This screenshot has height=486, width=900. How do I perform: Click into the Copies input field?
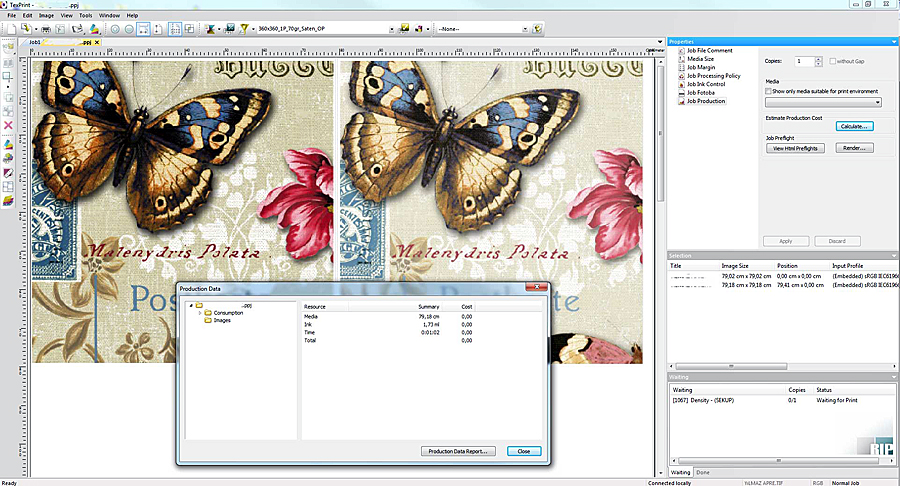[x=804, y=61]
